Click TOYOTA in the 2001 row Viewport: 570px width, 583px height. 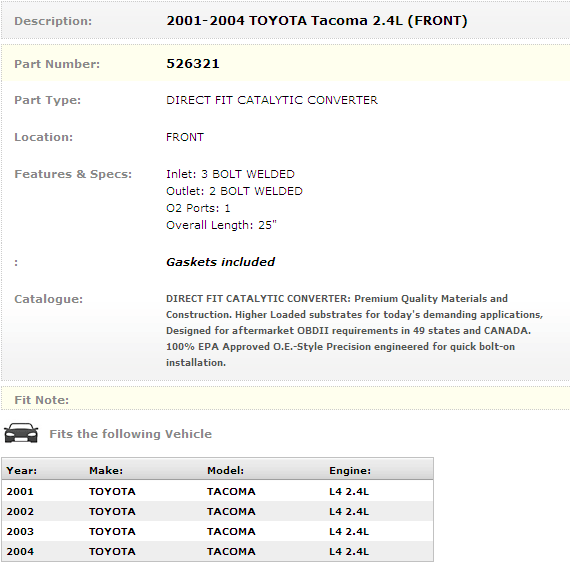coord(112,492)
